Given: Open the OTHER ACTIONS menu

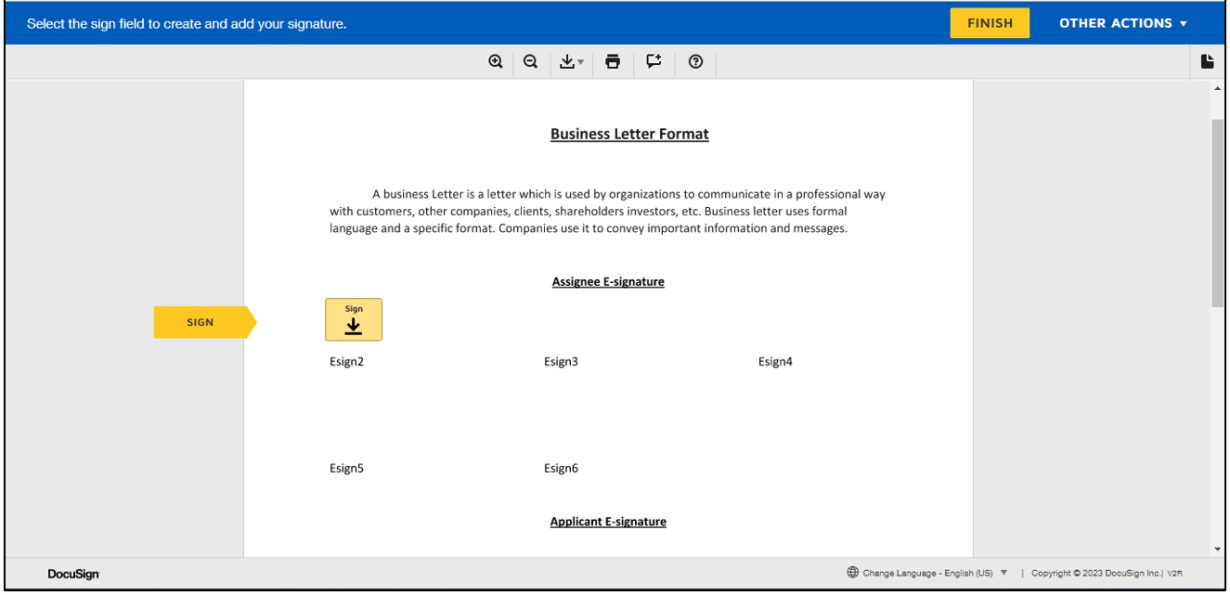Looking at the screenshot, I should coord(1121,21).
